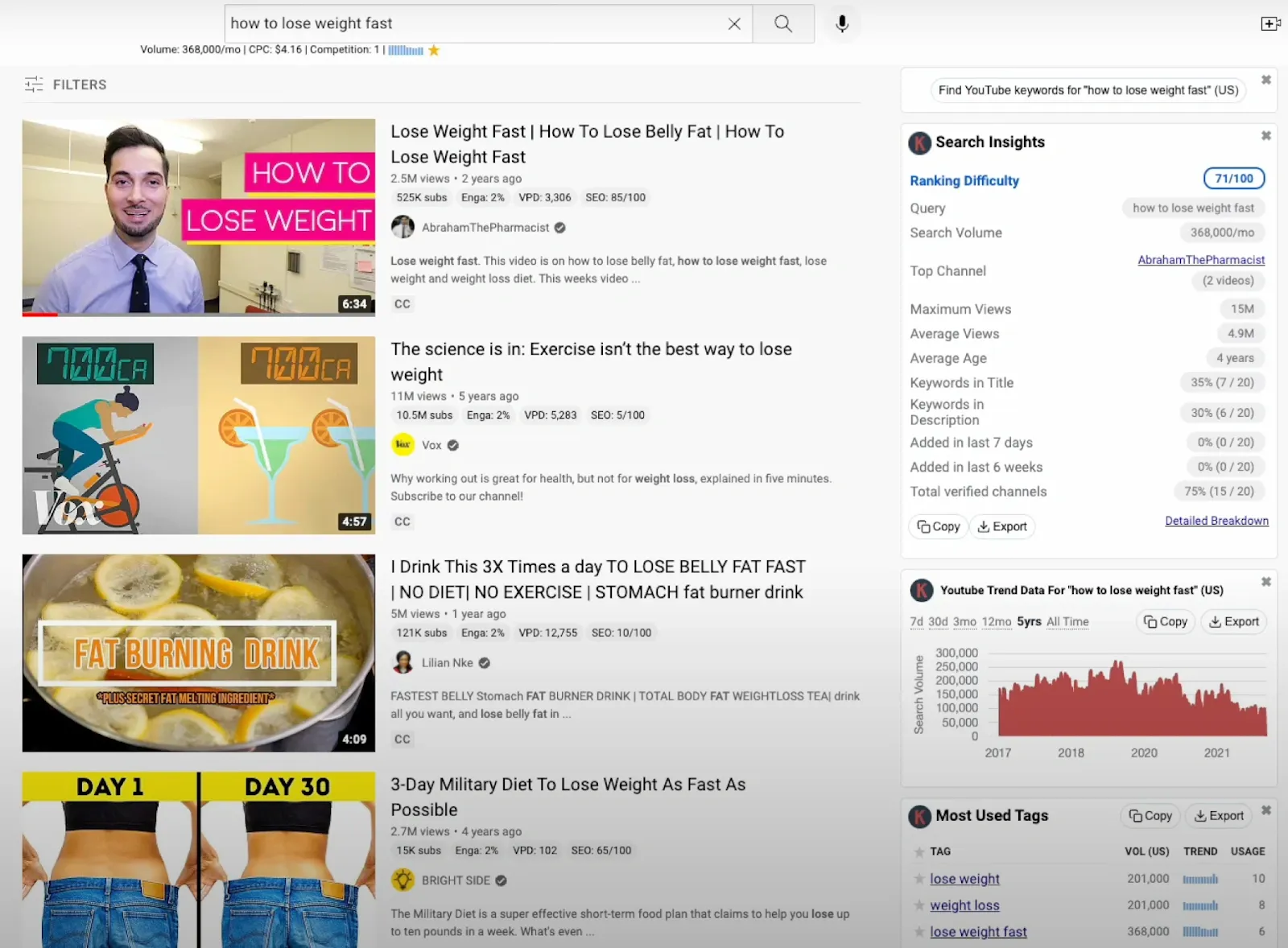Click the CC badge on the first video result
The image size is (1288, 948).
pos(402,303)
